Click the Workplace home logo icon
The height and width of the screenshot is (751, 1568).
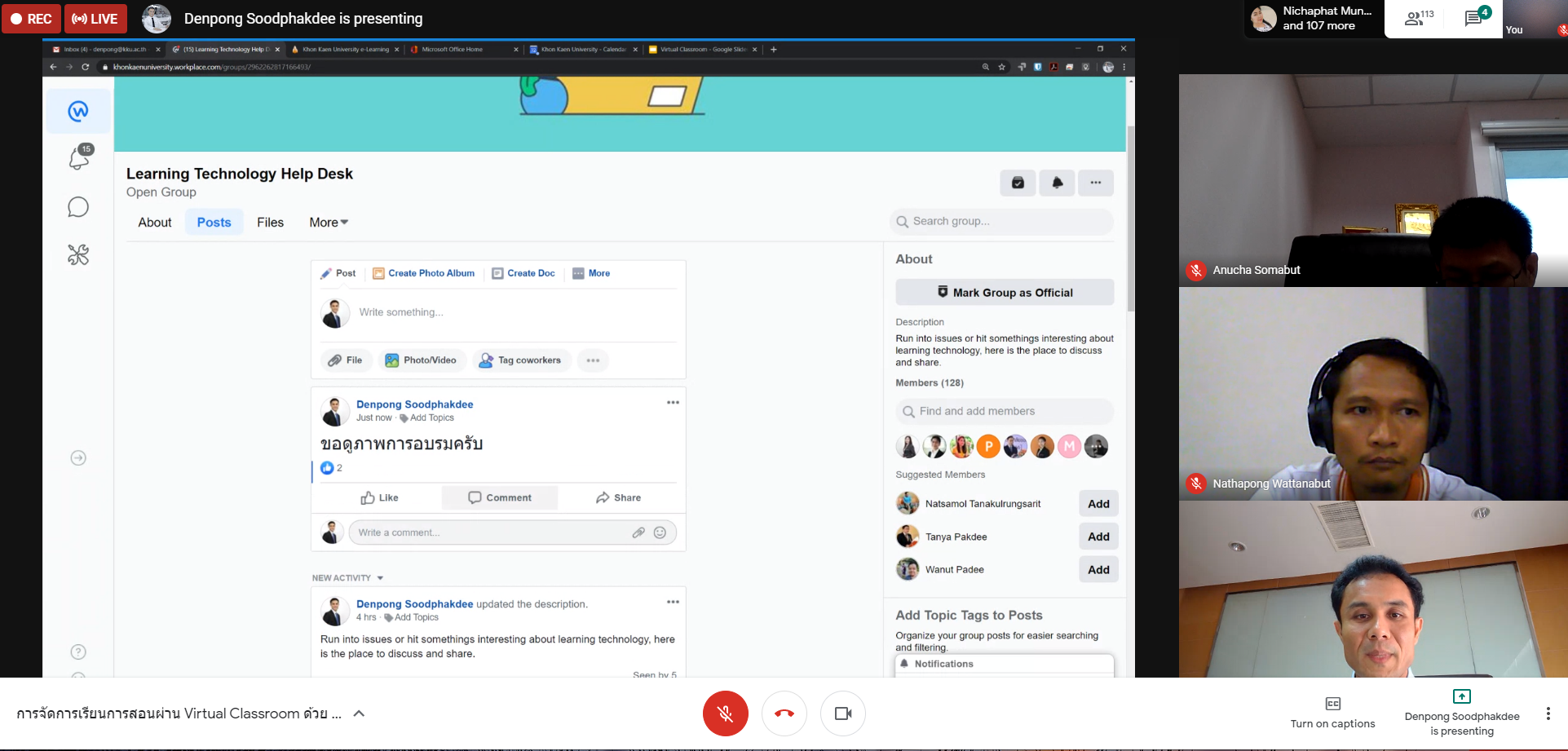tap(78, 111)
